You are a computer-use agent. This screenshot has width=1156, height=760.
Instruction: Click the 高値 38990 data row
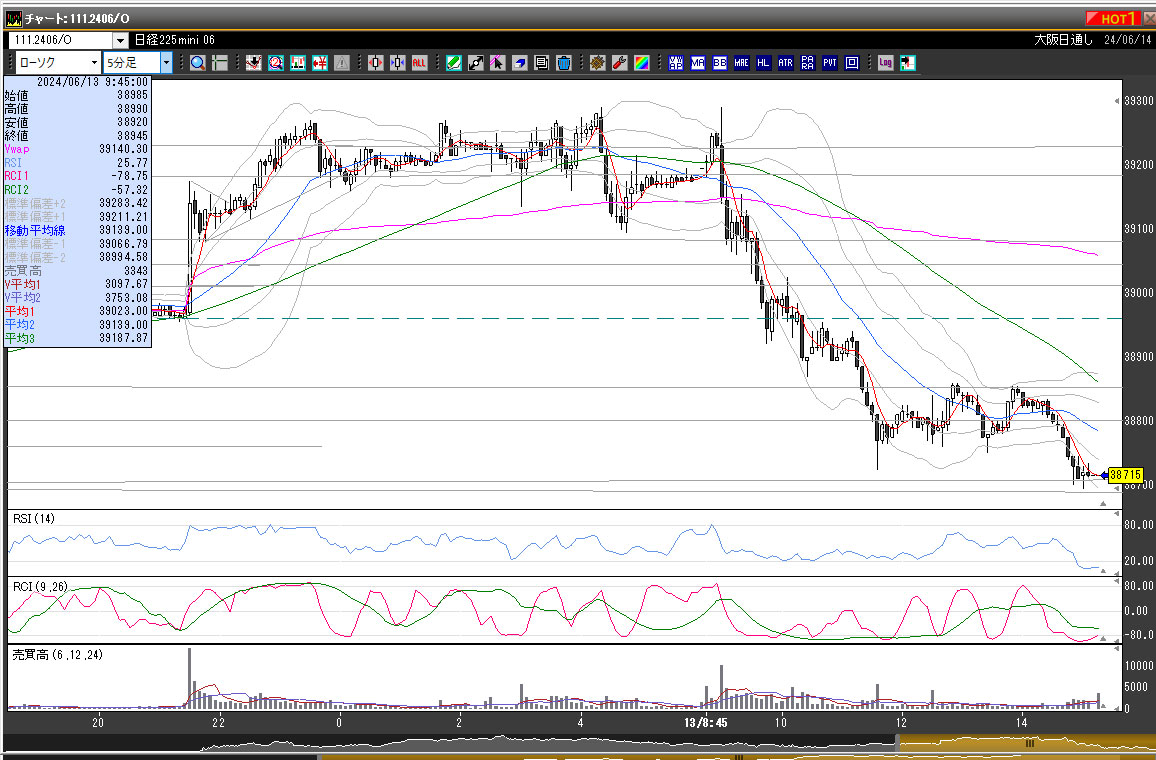(x=77, y=108)
